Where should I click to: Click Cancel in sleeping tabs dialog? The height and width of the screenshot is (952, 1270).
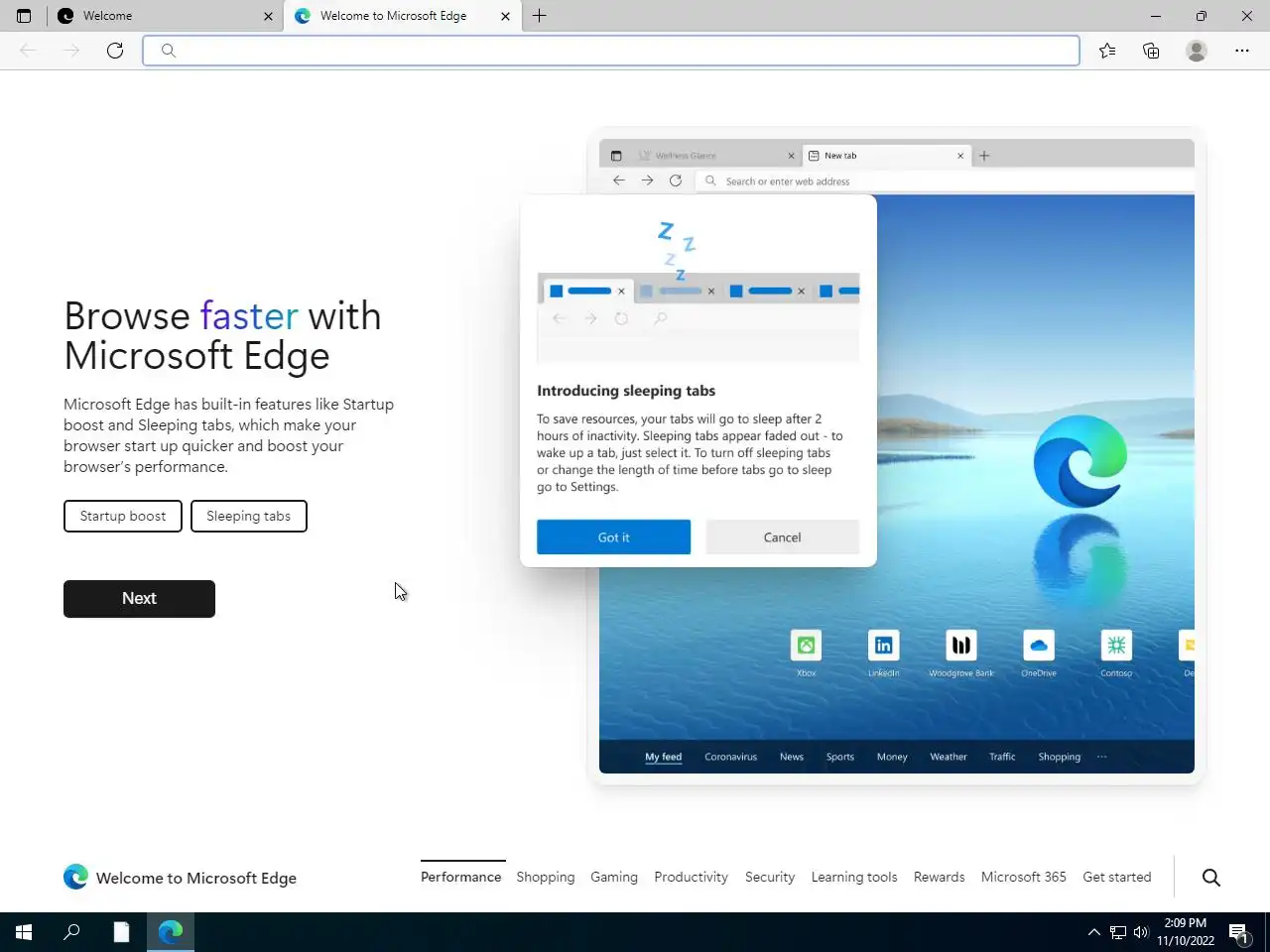782,536
